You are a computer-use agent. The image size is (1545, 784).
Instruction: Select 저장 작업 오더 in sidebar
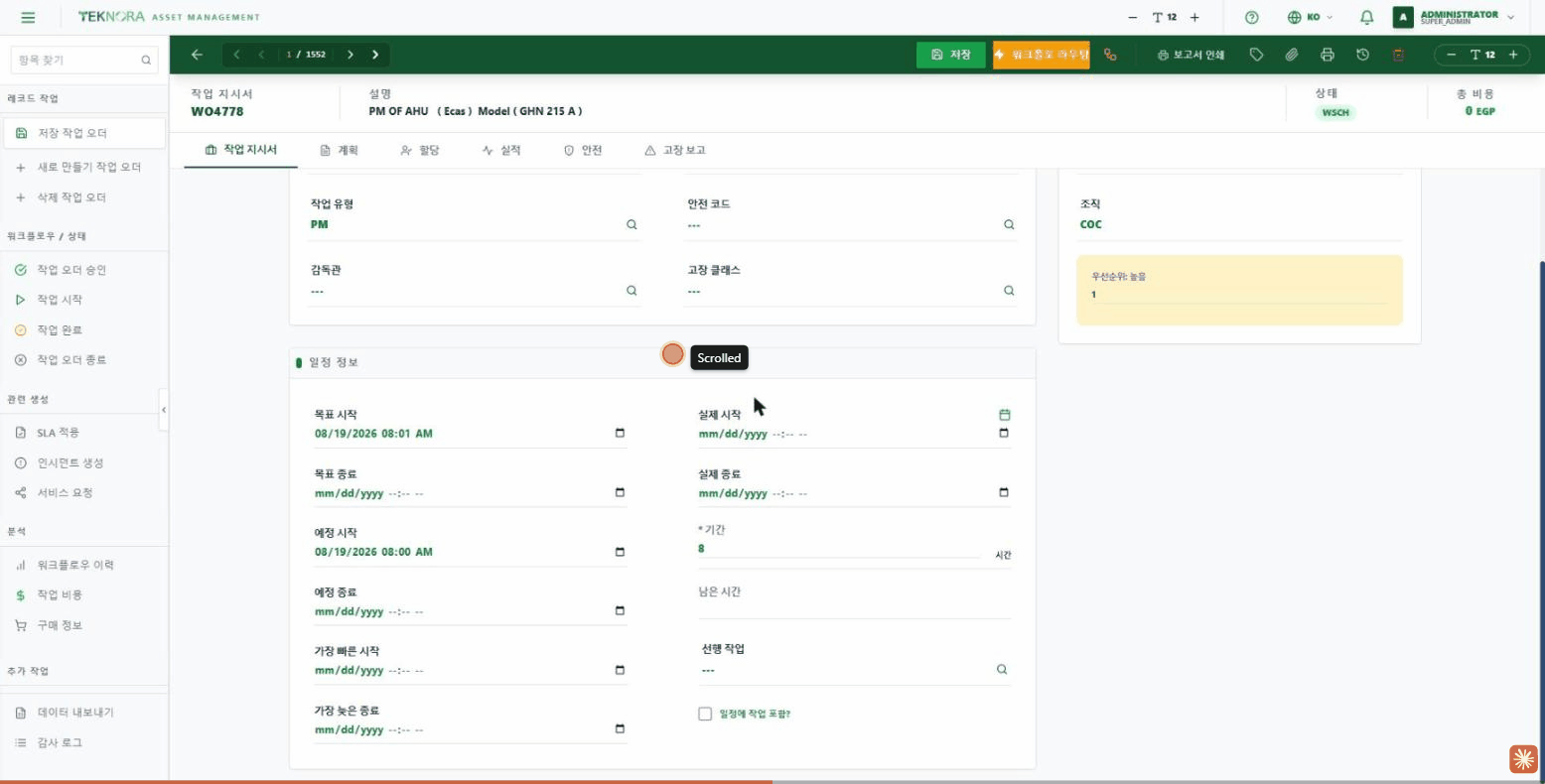click(x=83, y=133)
